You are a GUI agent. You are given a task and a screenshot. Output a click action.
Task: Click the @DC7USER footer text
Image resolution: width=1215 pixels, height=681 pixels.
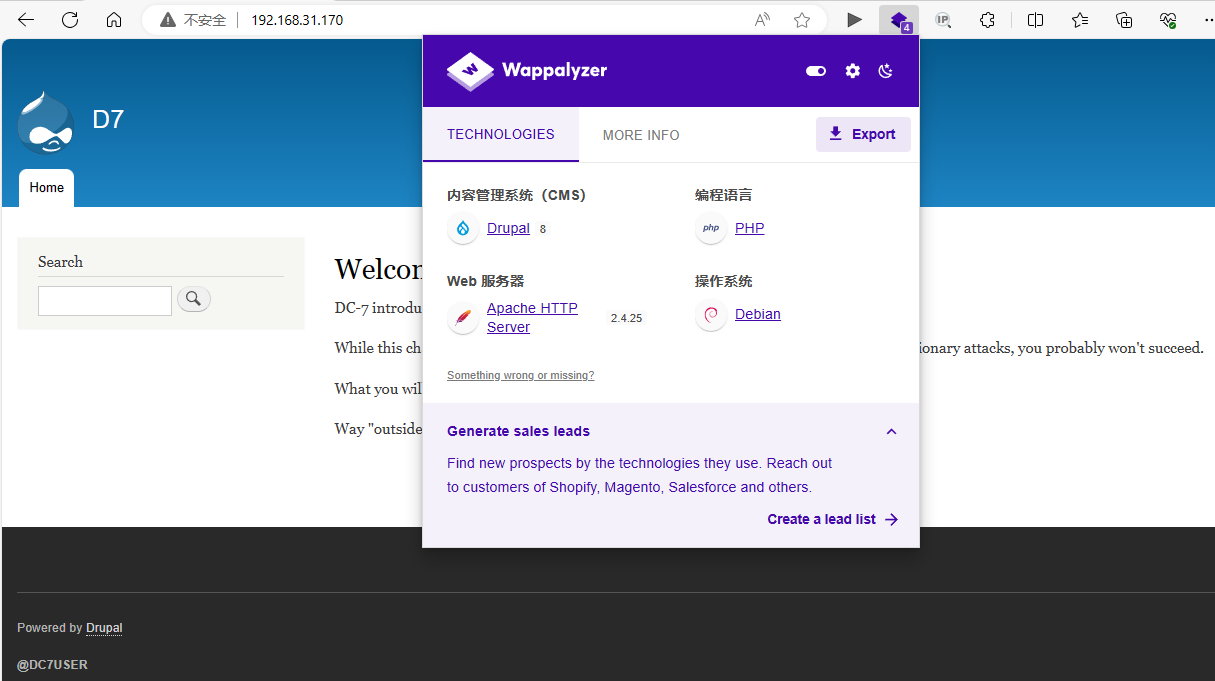[52, 665]
